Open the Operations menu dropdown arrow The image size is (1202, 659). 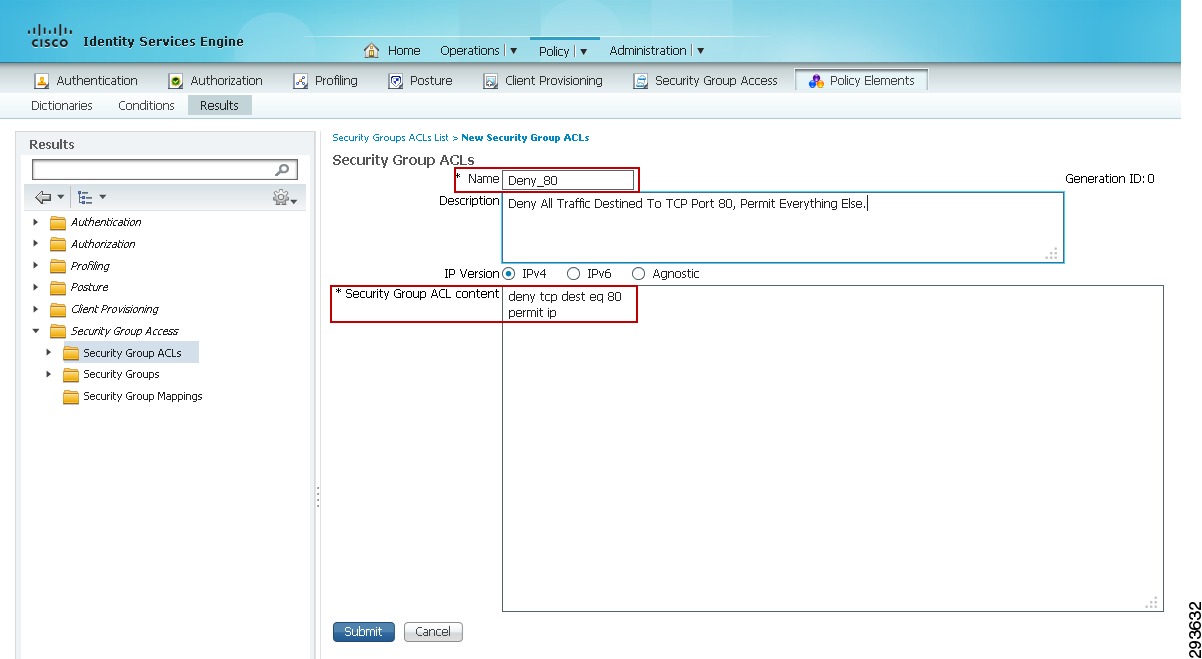[x=514, y=51]
